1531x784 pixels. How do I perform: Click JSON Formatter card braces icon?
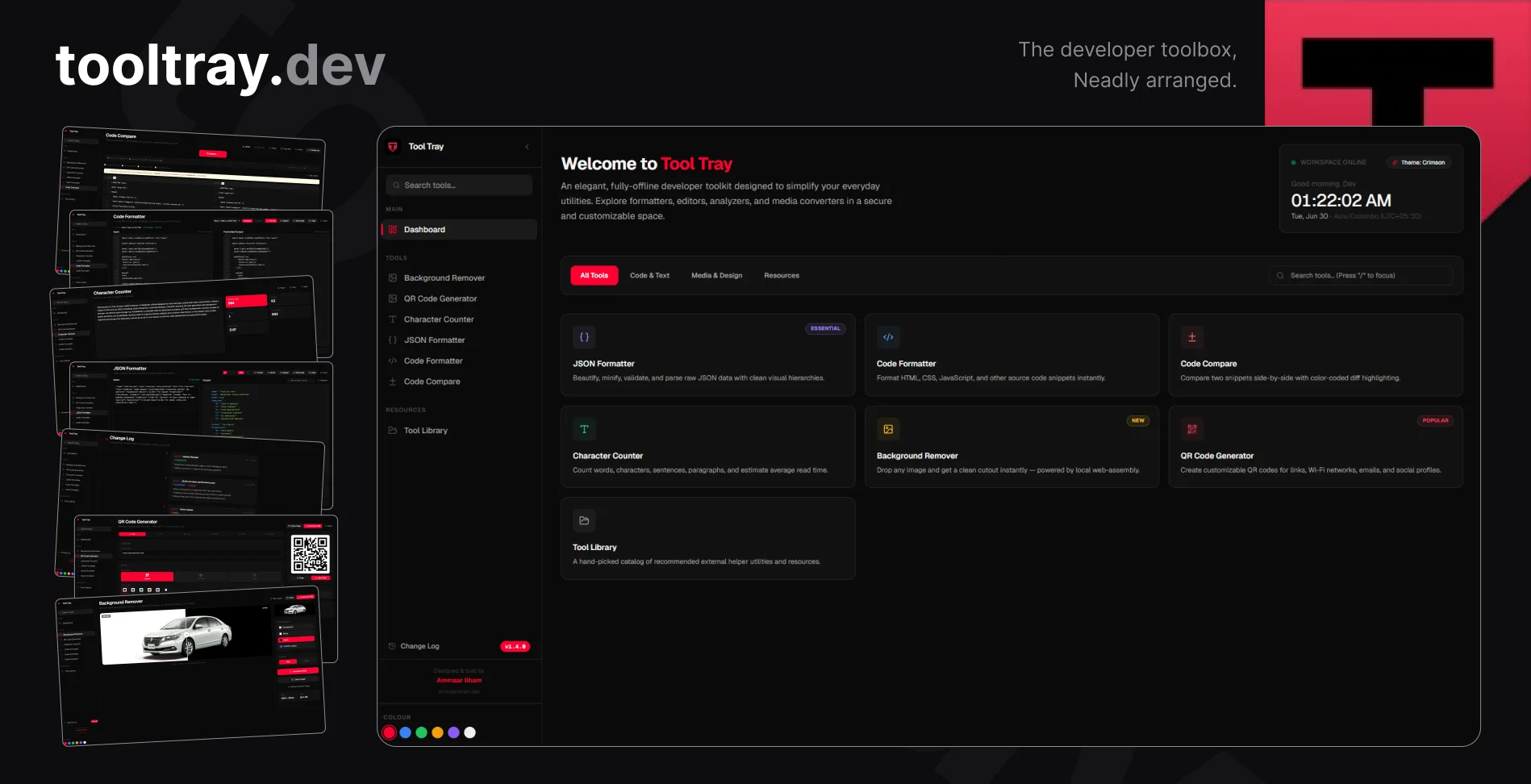(x=584, y=337)
